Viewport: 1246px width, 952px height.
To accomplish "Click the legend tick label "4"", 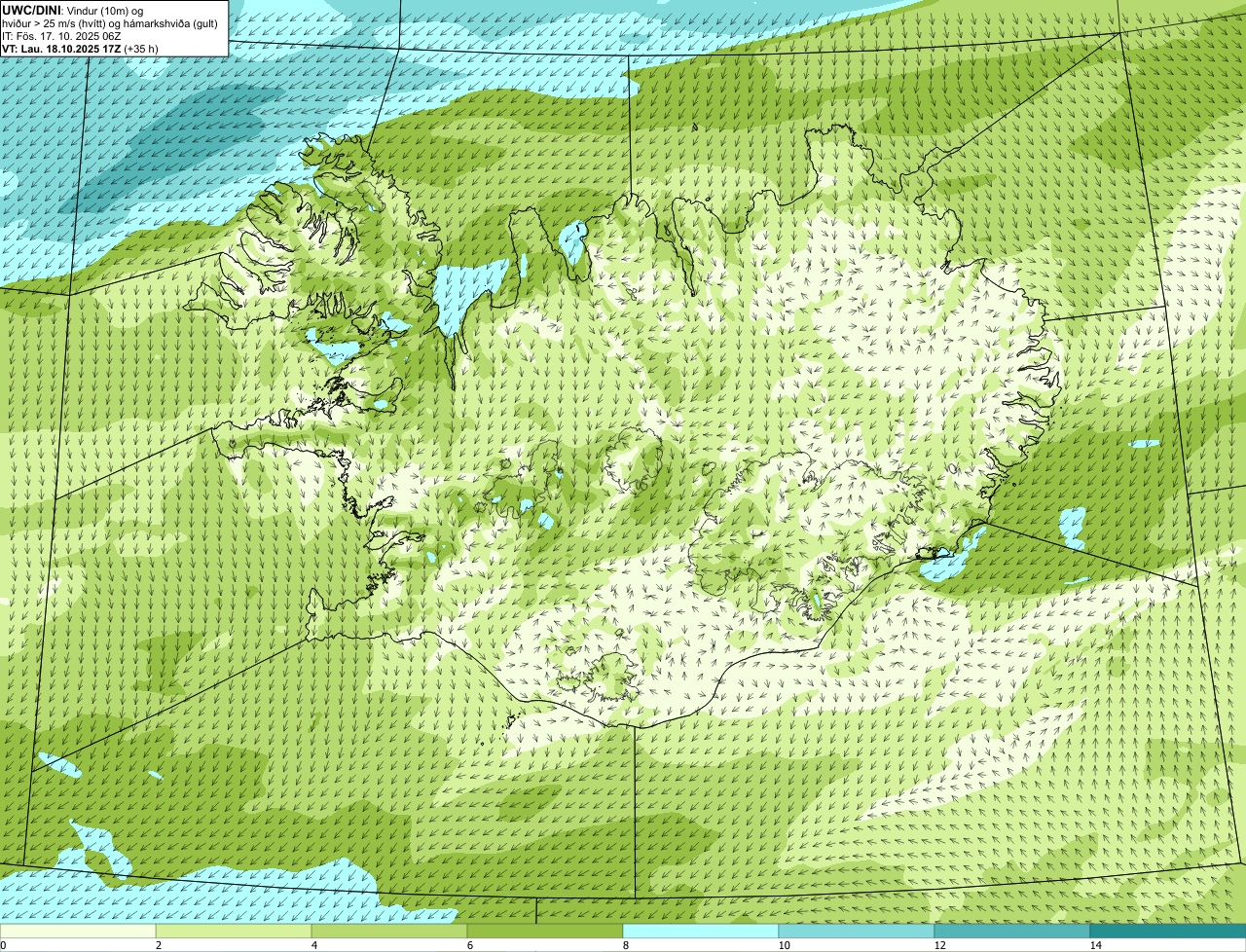I will click(x=313, y=945).
